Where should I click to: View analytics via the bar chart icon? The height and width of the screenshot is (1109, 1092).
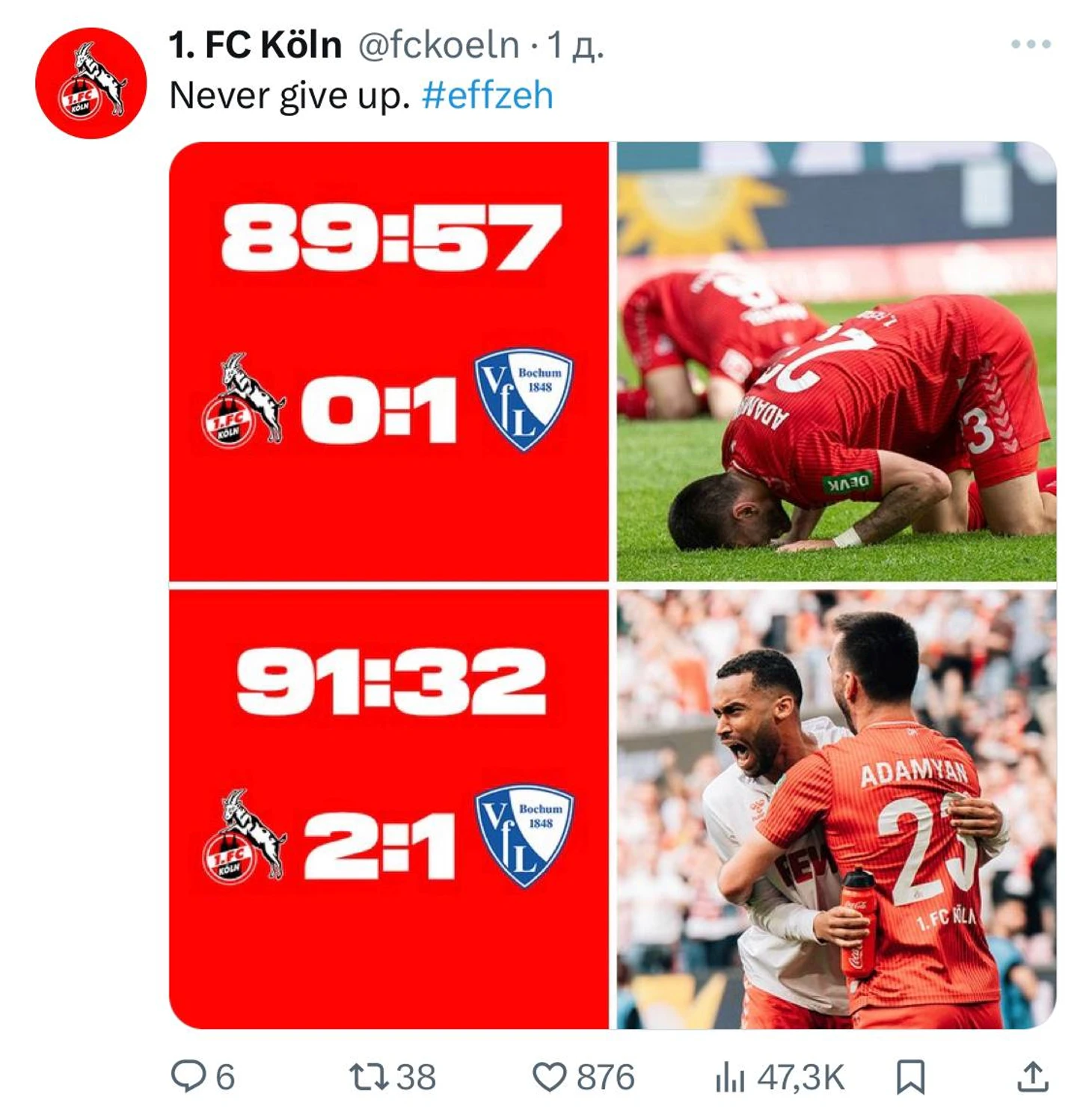729,1078
